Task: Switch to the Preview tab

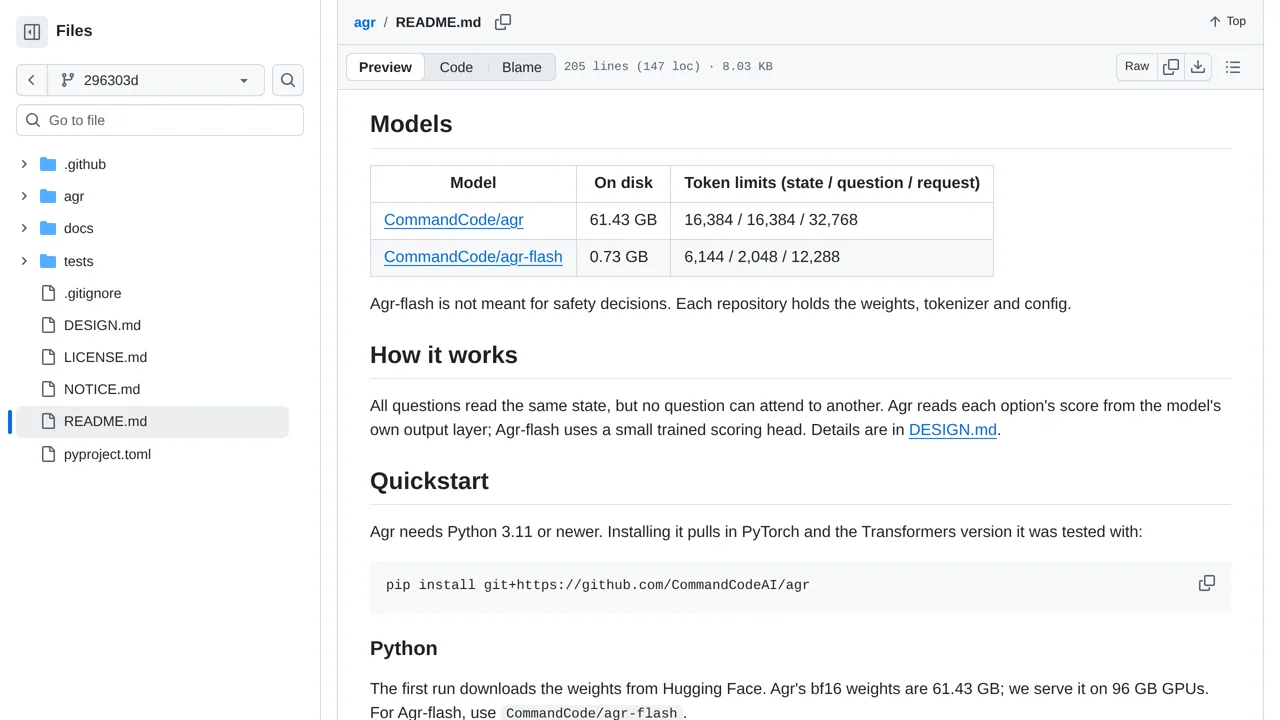Action: point(385,67)
